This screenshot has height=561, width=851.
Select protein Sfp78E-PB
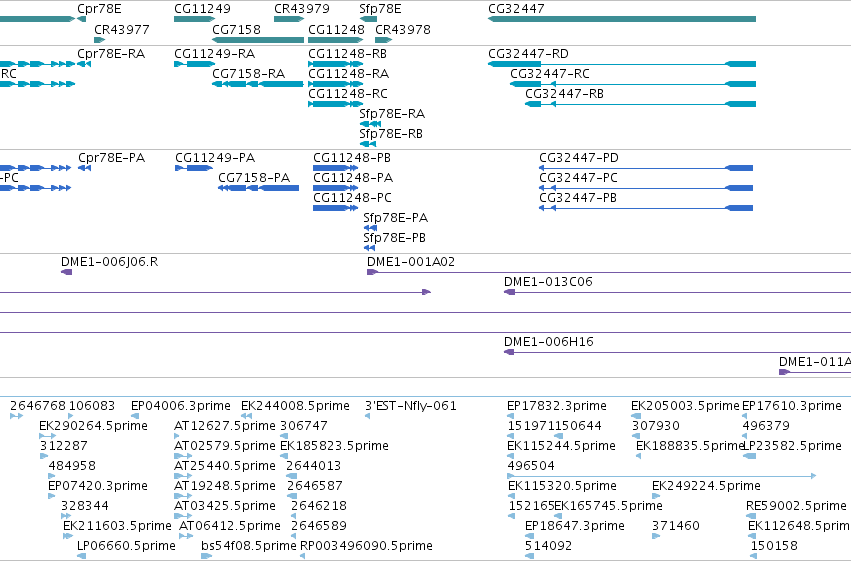[x=395, y=238]
